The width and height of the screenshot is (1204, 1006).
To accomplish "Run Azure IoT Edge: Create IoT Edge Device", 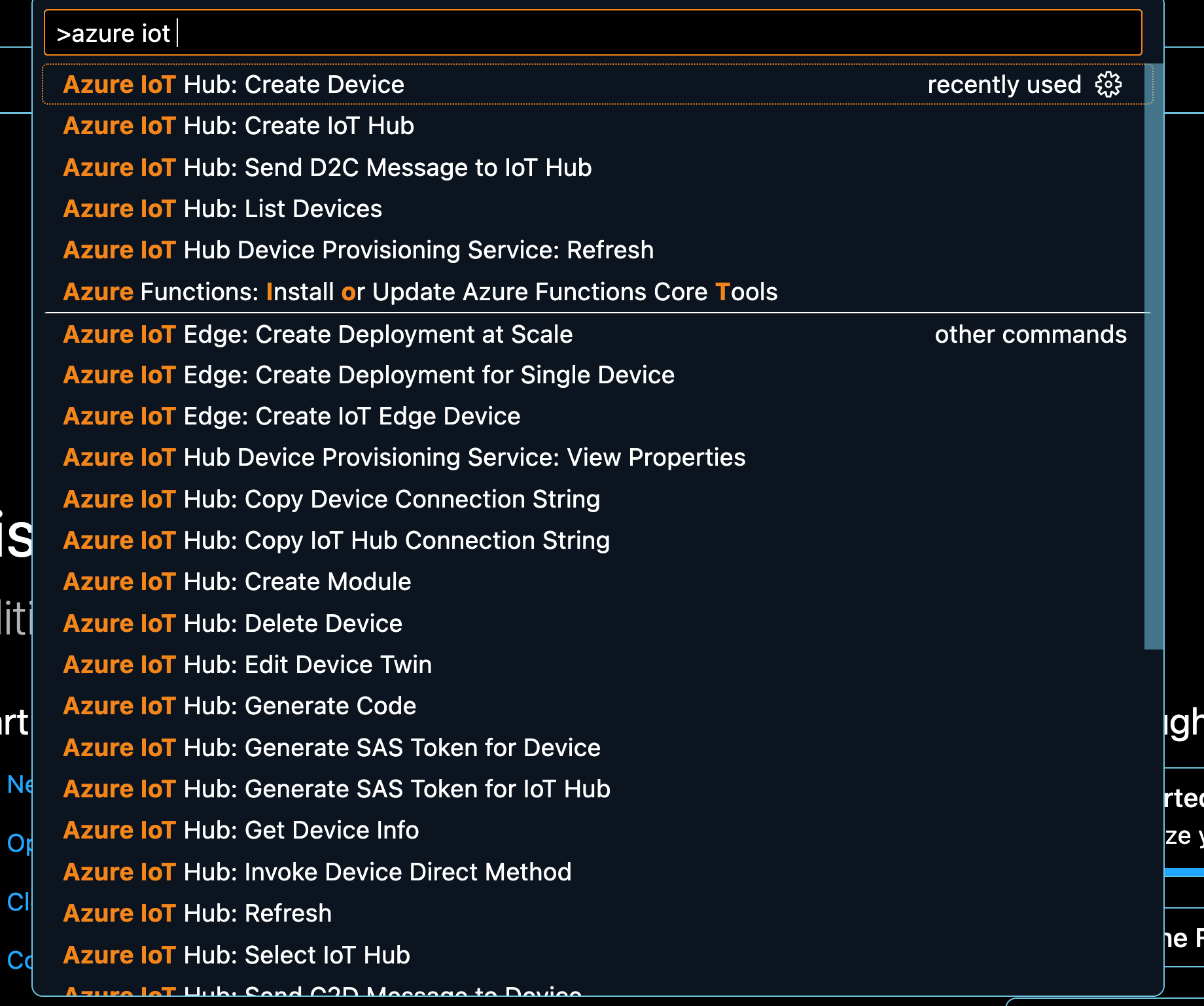I will click(x=292, y=417).
